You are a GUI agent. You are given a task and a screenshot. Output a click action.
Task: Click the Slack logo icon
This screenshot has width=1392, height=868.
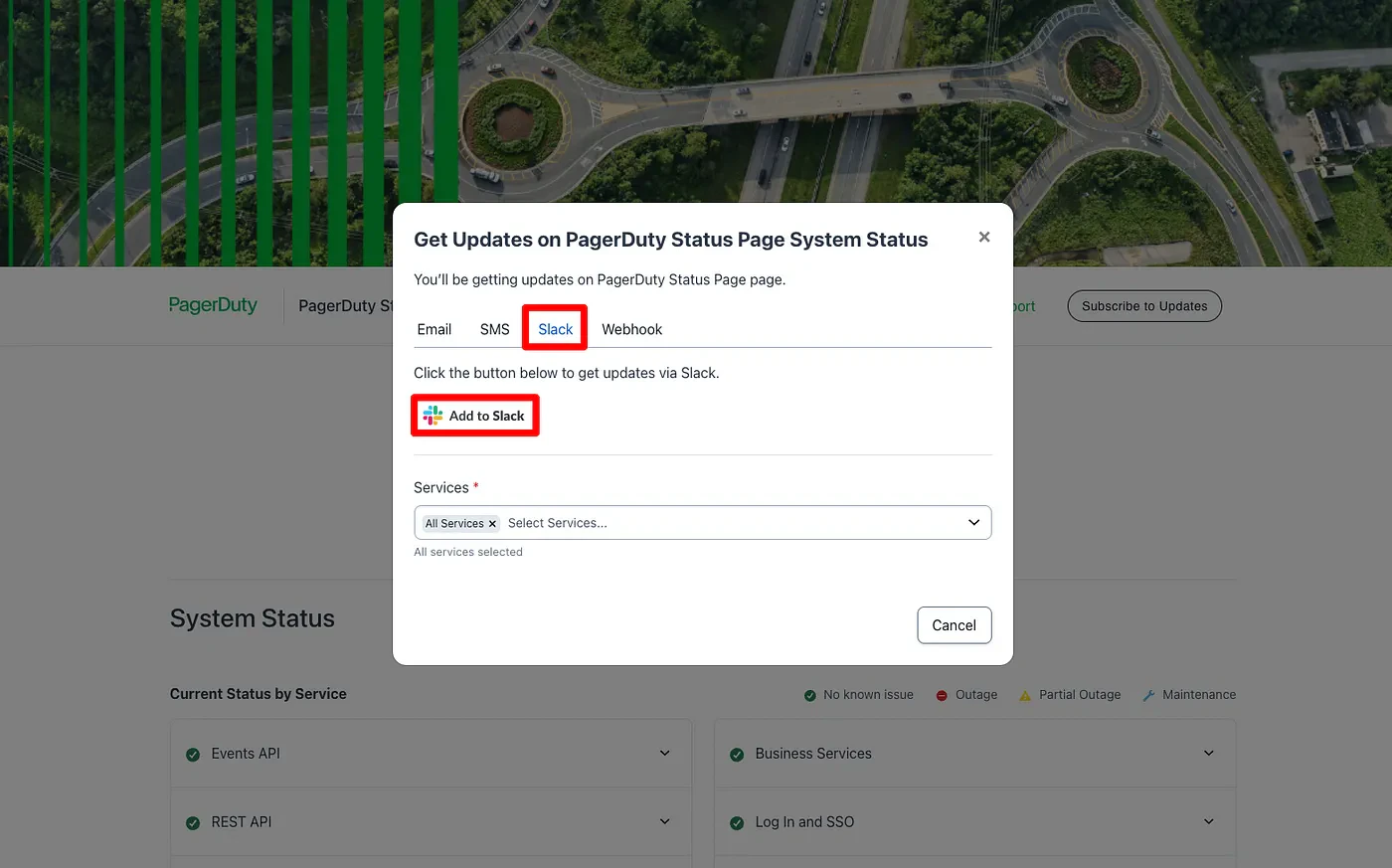[433, 416]
